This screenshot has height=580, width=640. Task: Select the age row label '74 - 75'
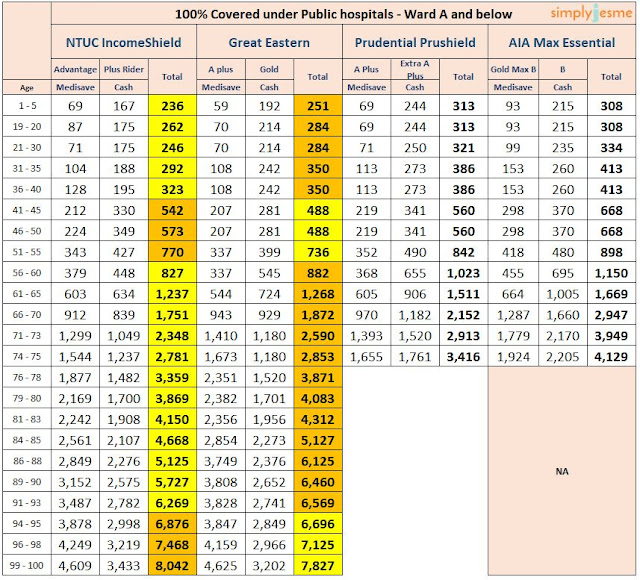pos(27,356)
